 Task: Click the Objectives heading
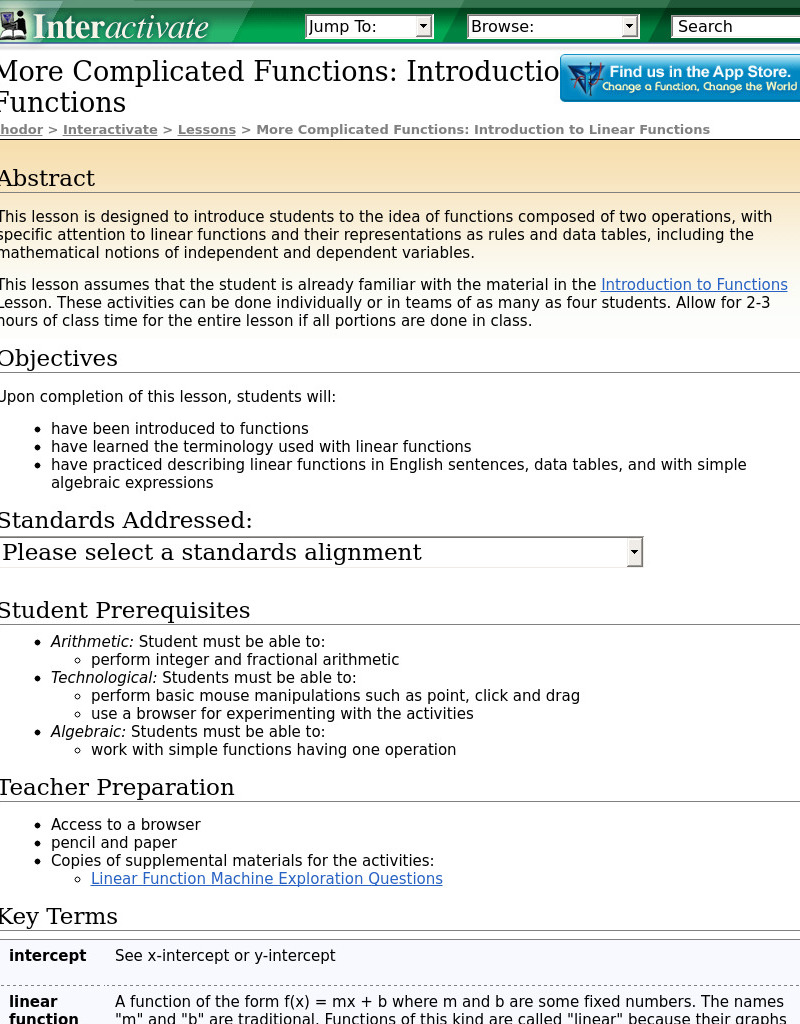pos(58,358)
